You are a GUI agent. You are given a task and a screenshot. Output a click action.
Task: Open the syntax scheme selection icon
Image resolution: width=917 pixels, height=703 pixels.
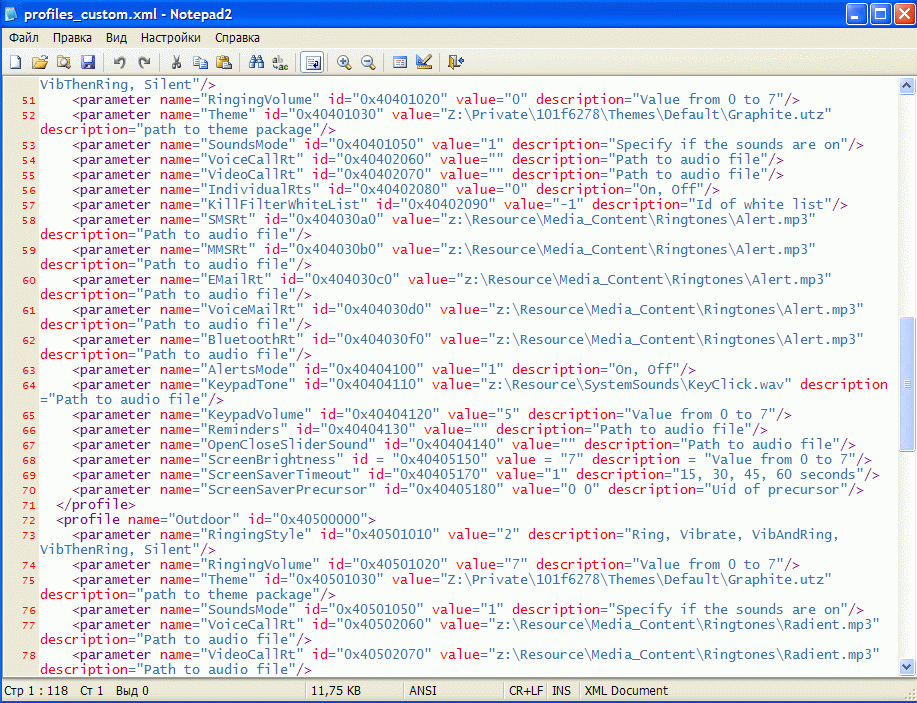coord(400,62)
